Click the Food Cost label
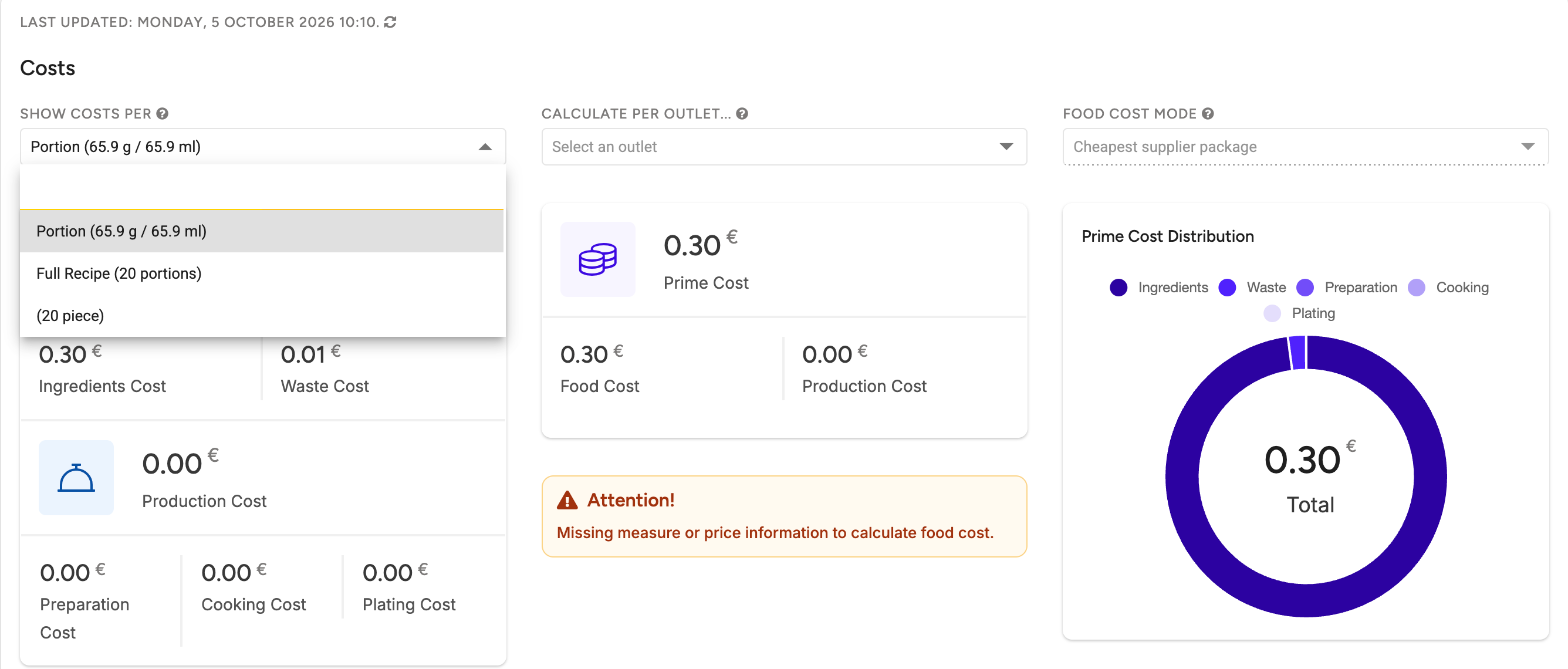Viewport: 1568px width, 669px height. click(x=600, y=386)
